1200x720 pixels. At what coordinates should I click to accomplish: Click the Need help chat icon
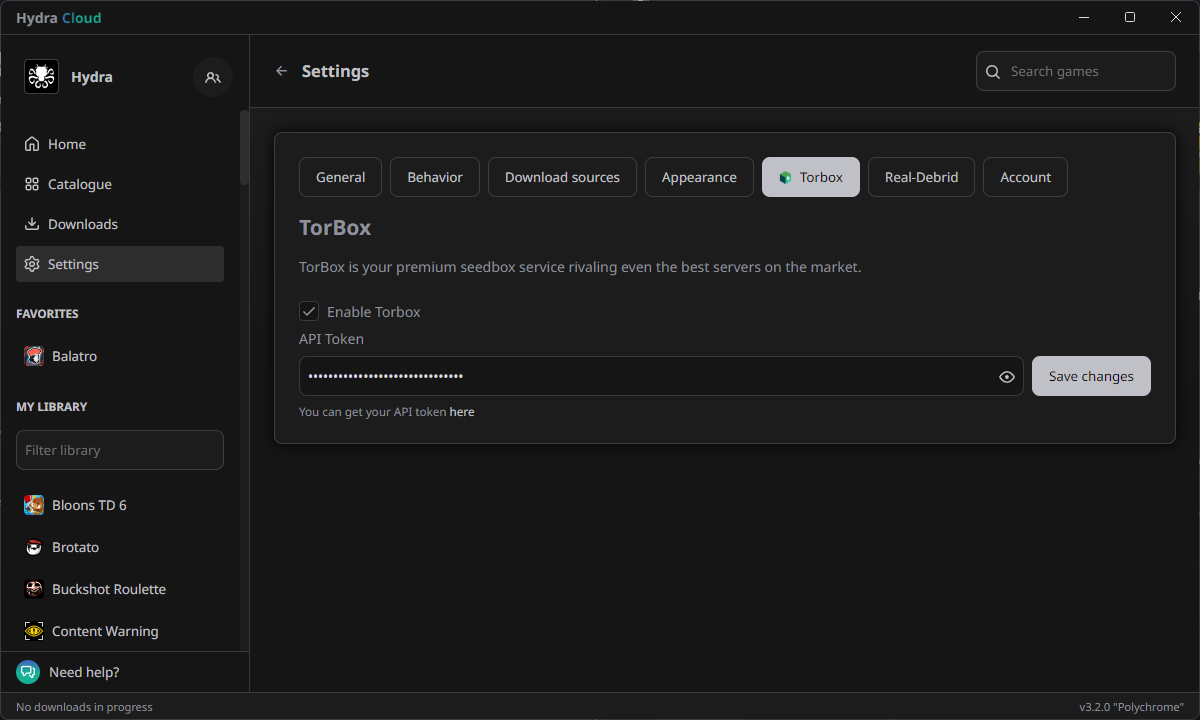tap(28, 672)
